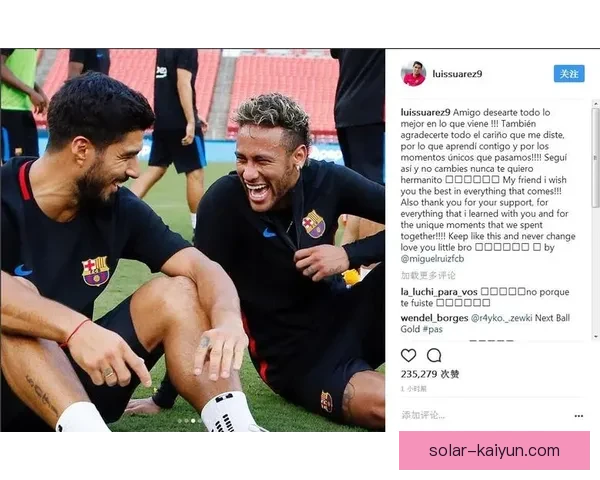Image resolution: width=600 pixels, height=480 pixels.
Task: Load more comments via 加载更多评论
Action: 428,275
